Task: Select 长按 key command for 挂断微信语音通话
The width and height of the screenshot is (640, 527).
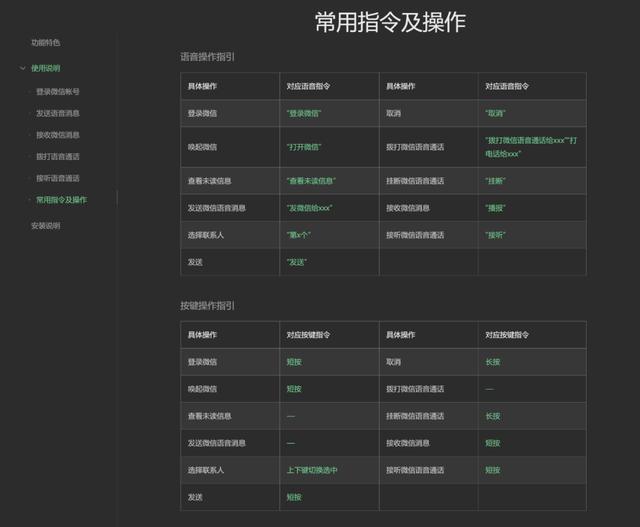Action: [x=493, y=416]
